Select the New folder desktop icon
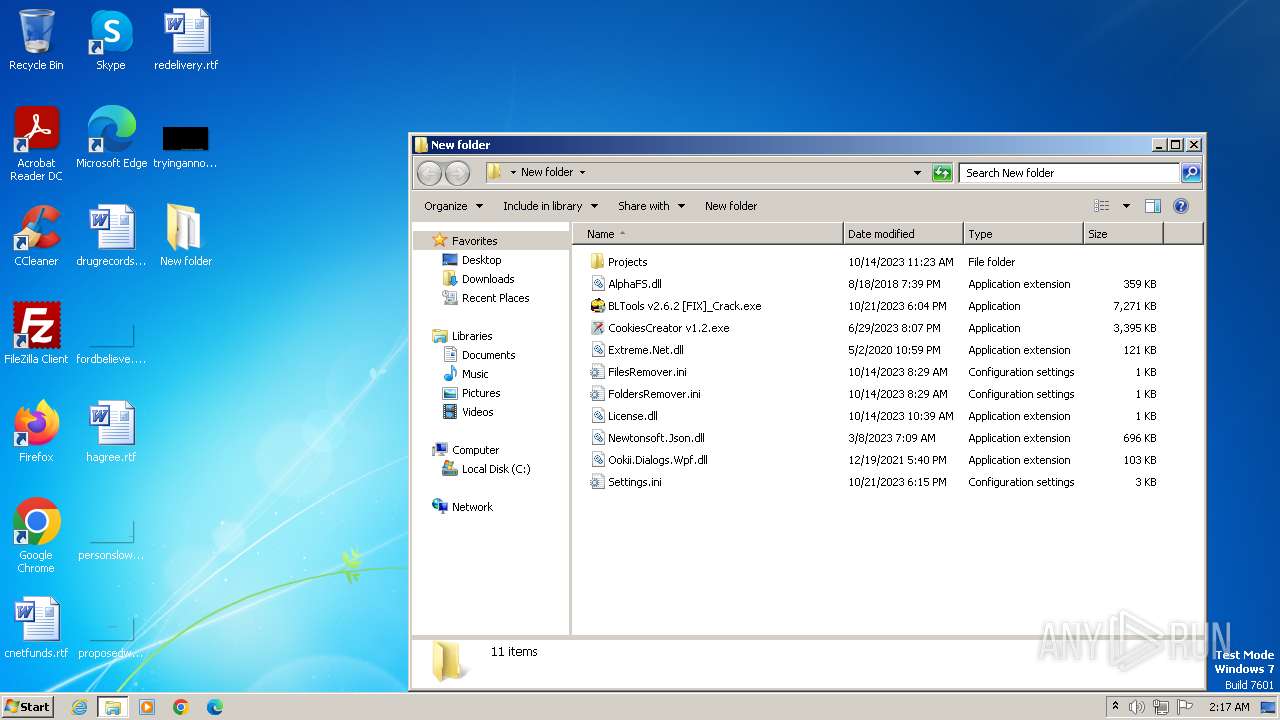 [x=186, y=236]
